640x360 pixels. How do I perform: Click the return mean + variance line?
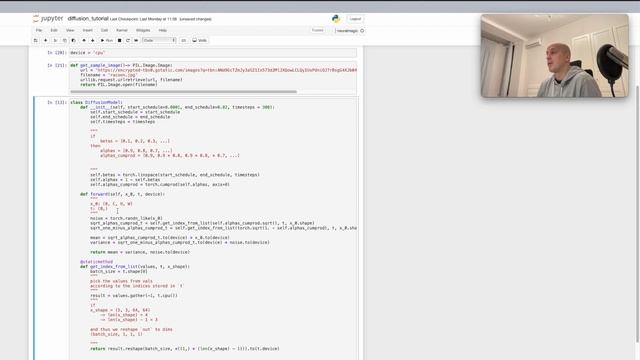[140, 252]
